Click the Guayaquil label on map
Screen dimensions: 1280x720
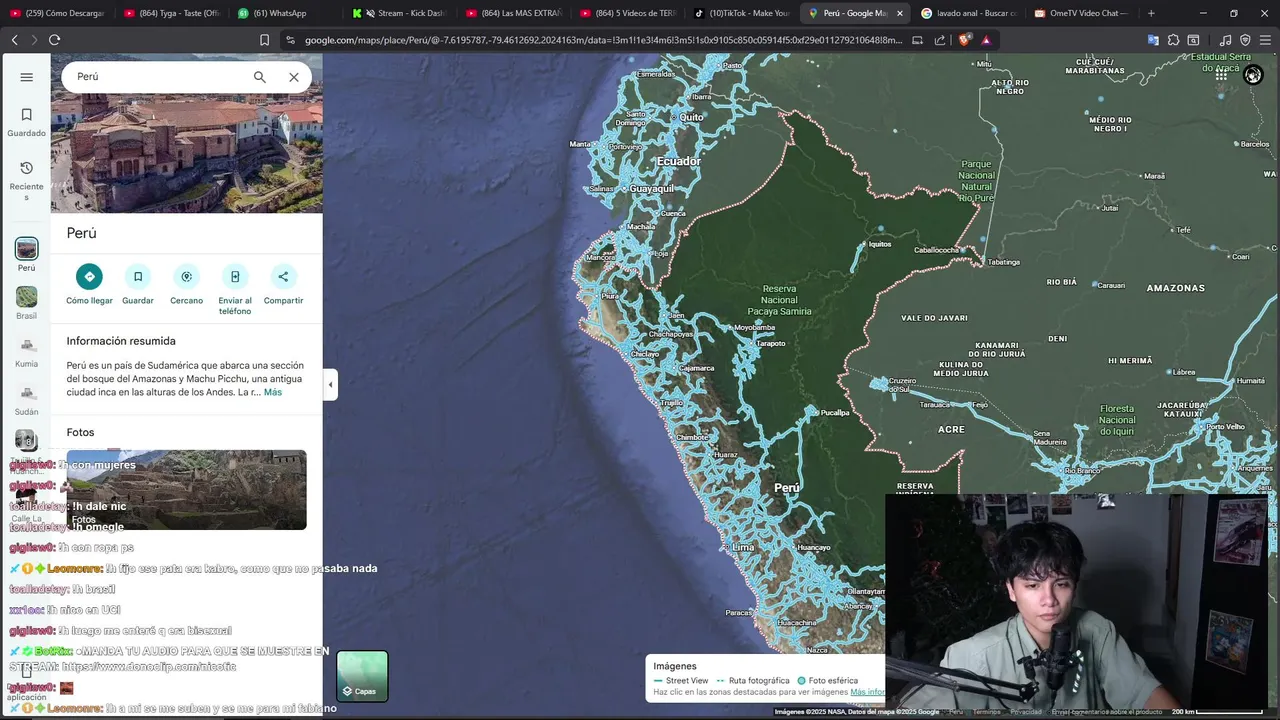tap(652, 188)
